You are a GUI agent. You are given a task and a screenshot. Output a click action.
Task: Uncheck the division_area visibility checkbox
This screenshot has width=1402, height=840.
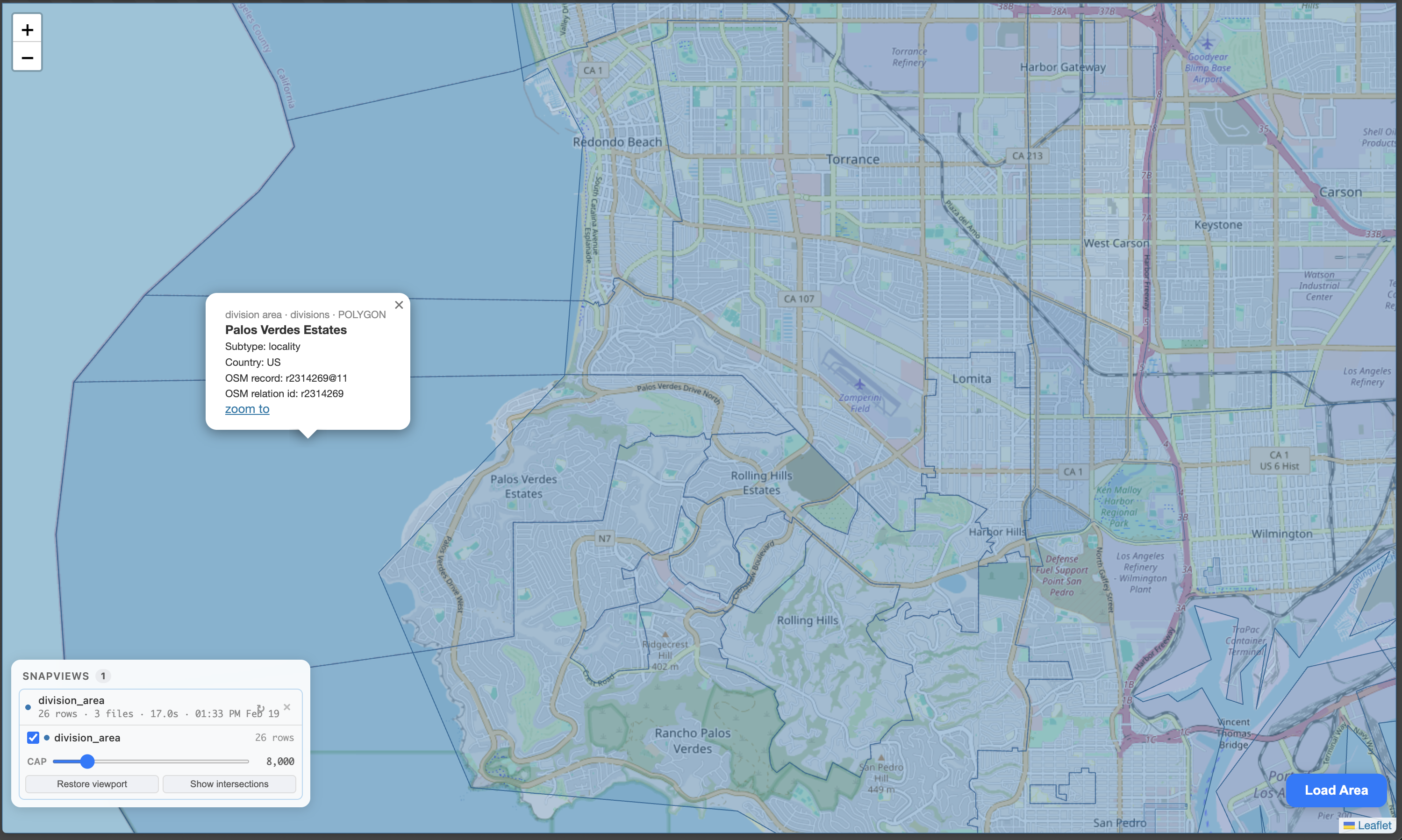click(x=33, y=737)
